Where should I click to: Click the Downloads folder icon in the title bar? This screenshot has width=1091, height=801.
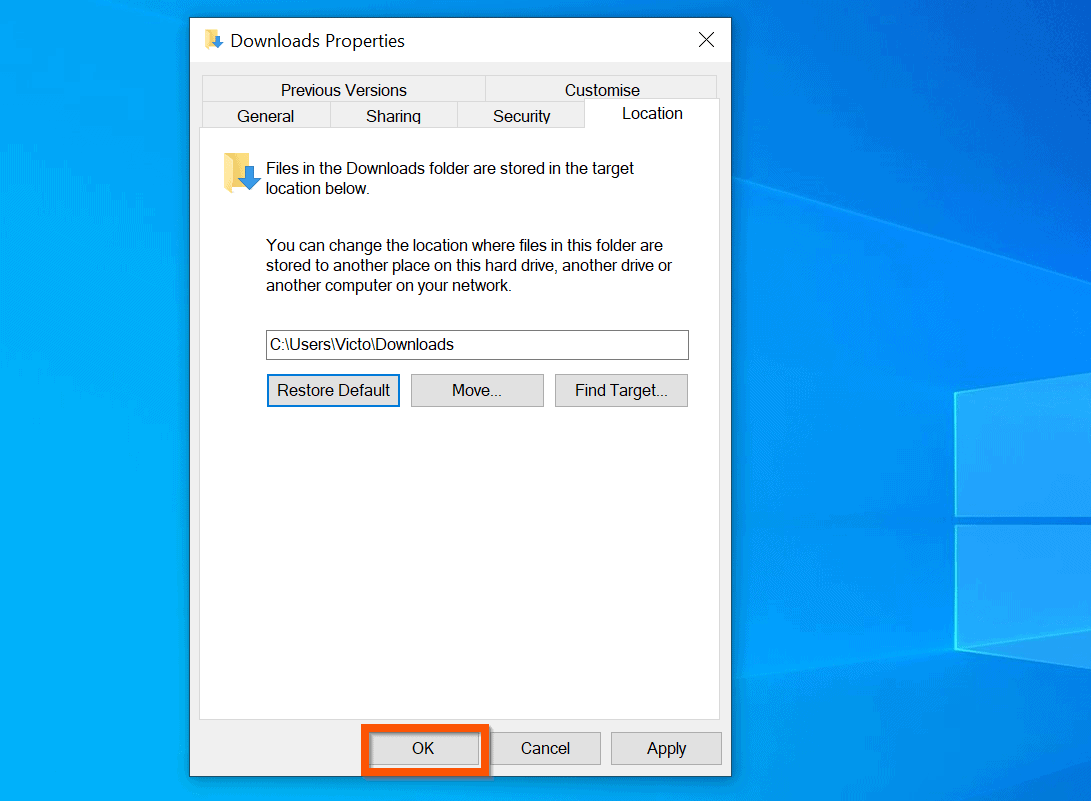[x=214, y=39]
